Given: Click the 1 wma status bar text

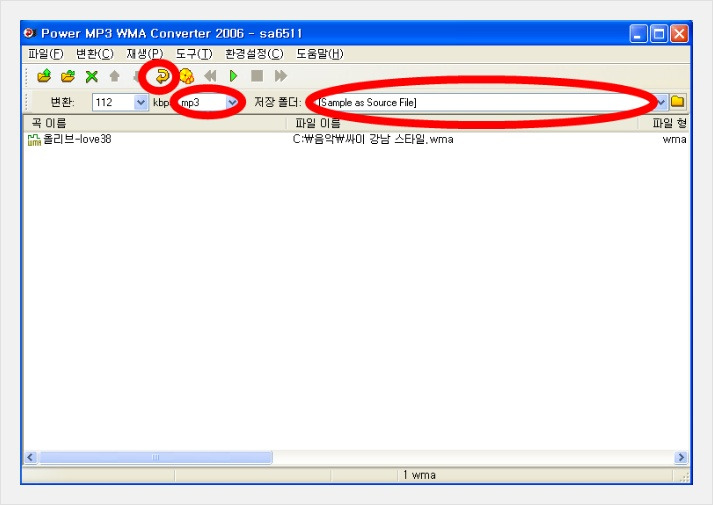Looking at the screenshot, I should (419, 475).
